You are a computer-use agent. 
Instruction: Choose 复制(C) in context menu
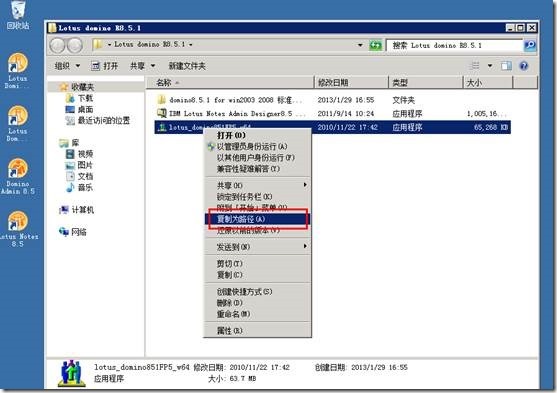point(258,275)
